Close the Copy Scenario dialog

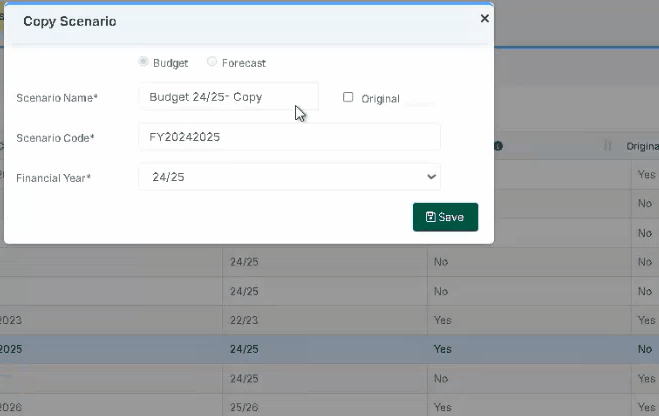tap(485, 18)
